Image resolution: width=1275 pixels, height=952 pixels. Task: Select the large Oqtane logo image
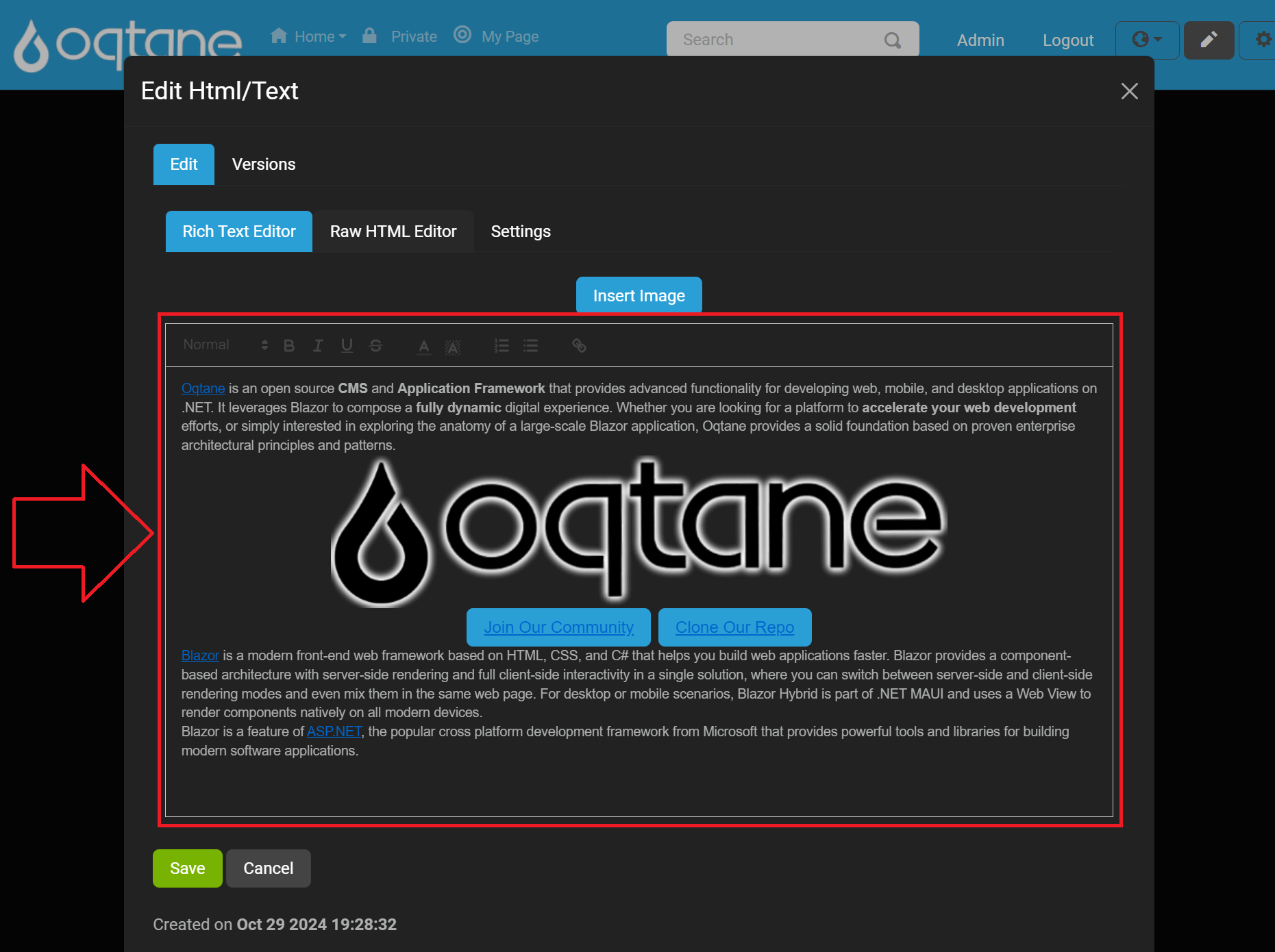[639, 531]
